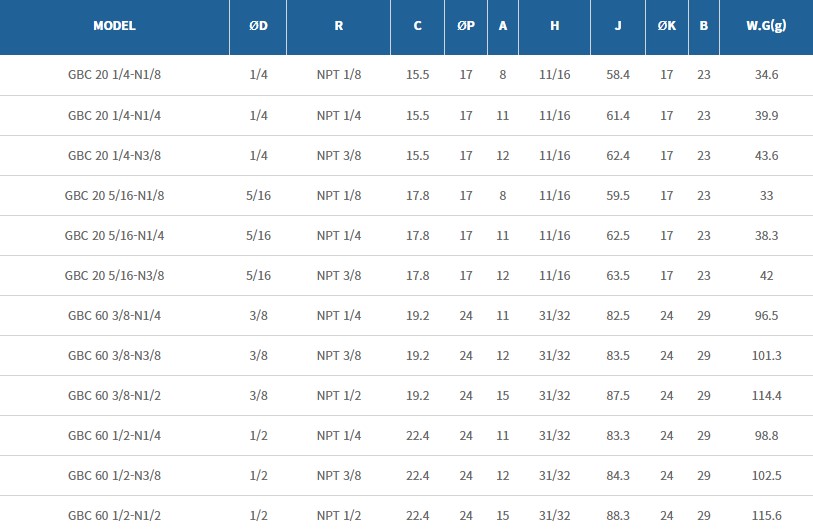Select the J column header
The height and width of the screenshot is (532, 813).
click(618, 26)
